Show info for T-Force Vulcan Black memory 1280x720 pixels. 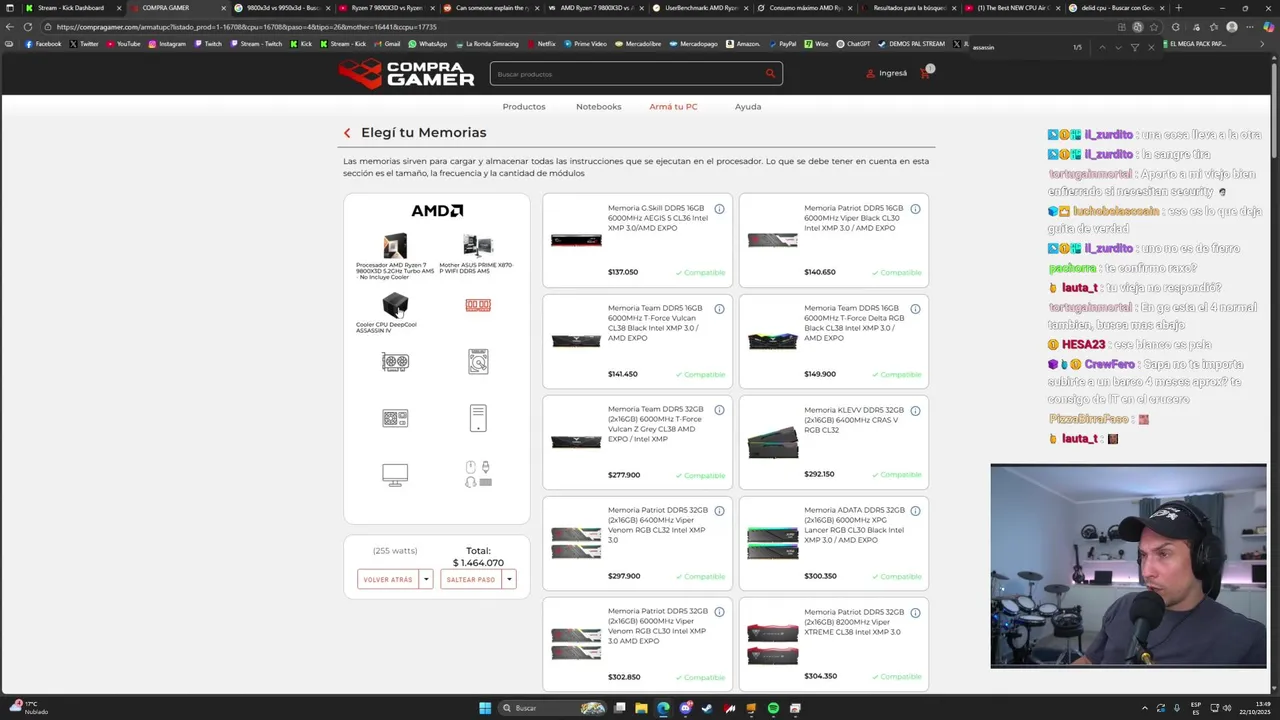719,309
